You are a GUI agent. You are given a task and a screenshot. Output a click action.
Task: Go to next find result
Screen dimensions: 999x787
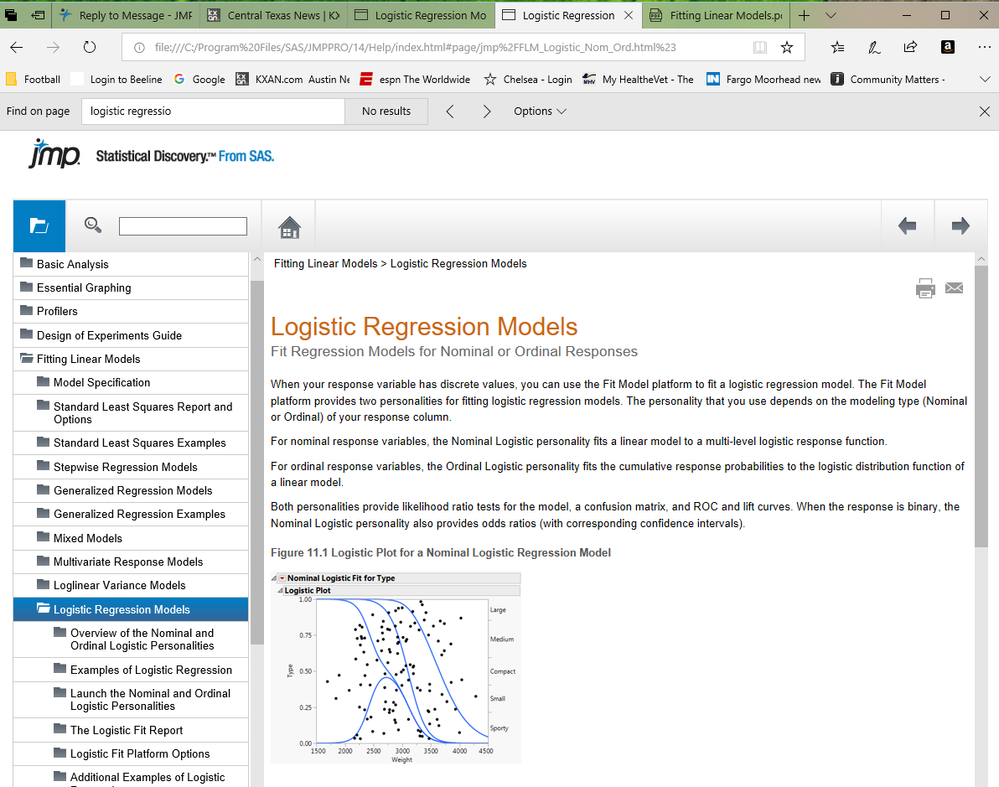click(x=487, y=112)
